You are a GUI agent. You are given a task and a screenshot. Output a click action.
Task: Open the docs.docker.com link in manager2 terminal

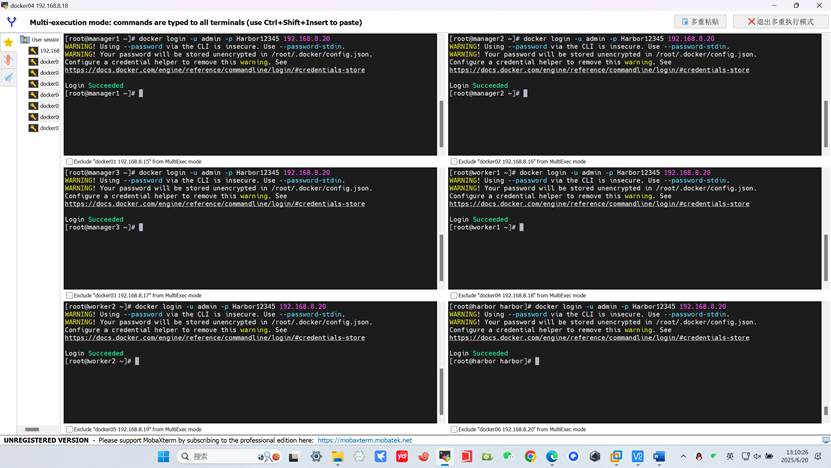tap(599, 70)
